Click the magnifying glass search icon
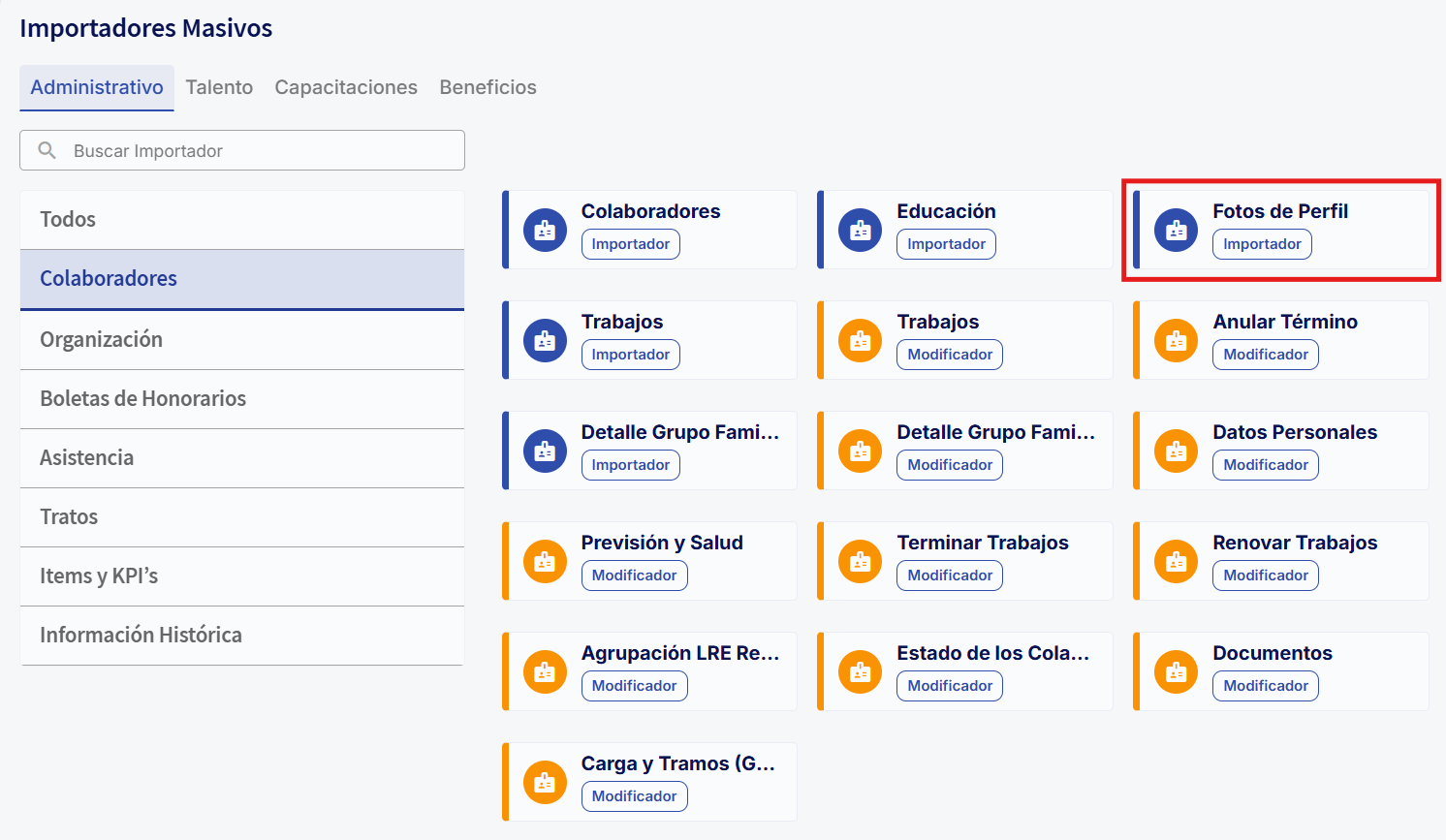Screen dimensions: 1446x840 tap(47, 150)
